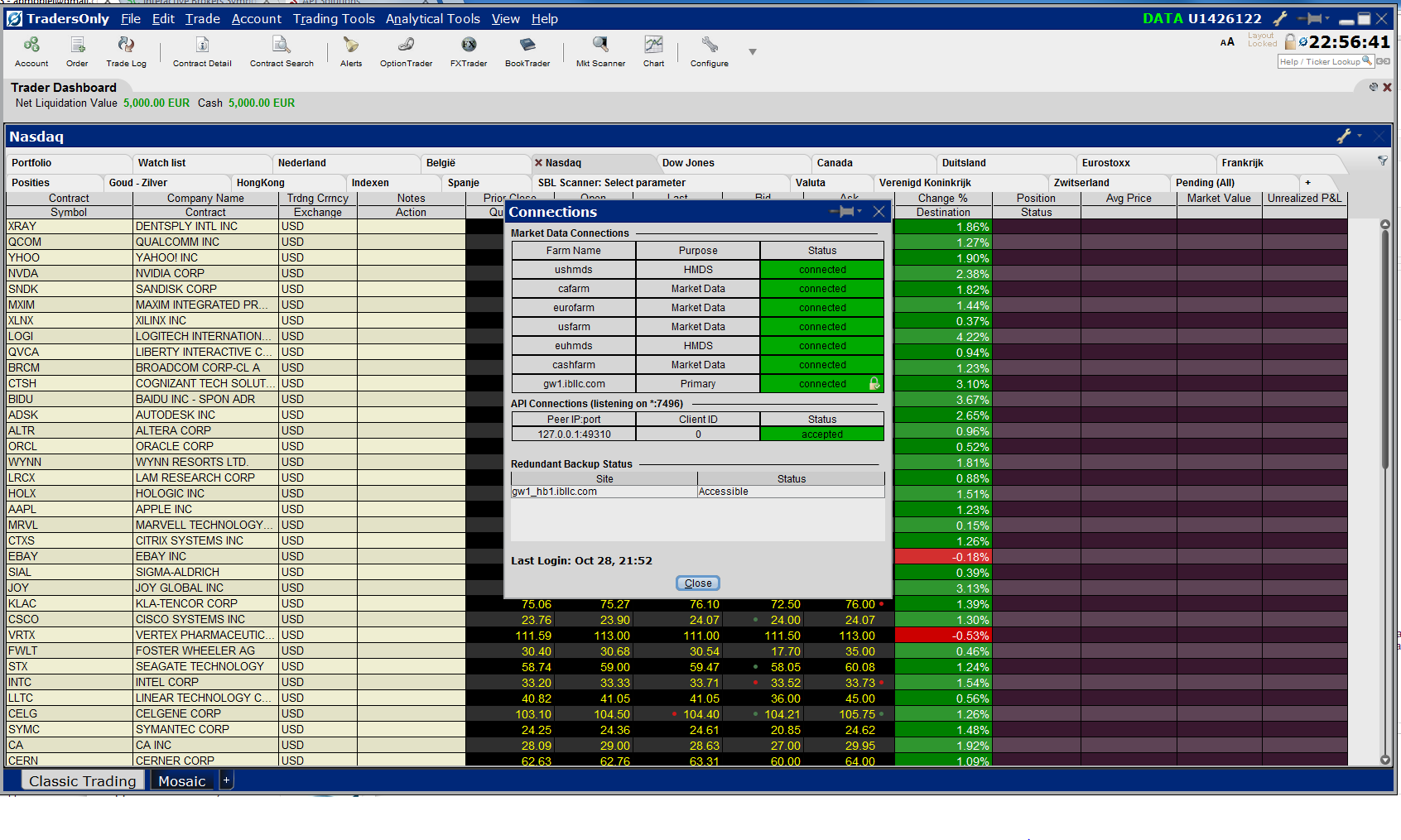Select the NVDA symbol cell
The image size is (1401, 840).
[x=70, y=273]
